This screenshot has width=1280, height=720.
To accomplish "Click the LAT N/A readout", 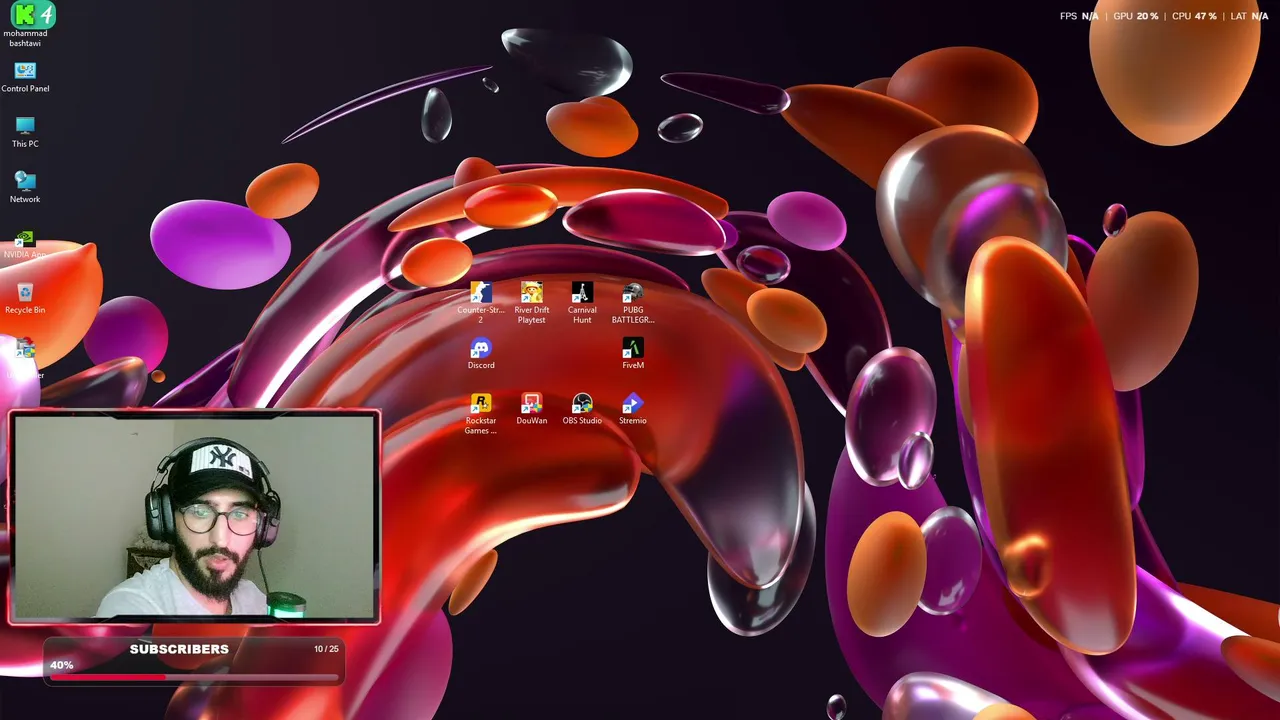I will (x=1249, y=16).
